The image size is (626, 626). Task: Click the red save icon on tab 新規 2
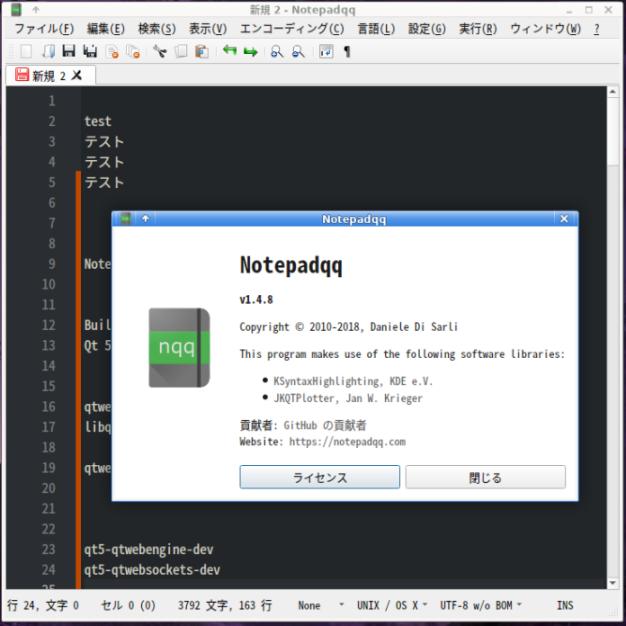click(22, 74)
